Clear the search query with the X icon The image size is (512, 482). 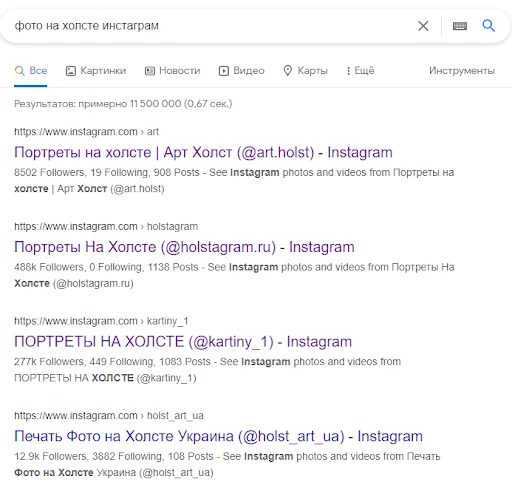coord(423,26)
